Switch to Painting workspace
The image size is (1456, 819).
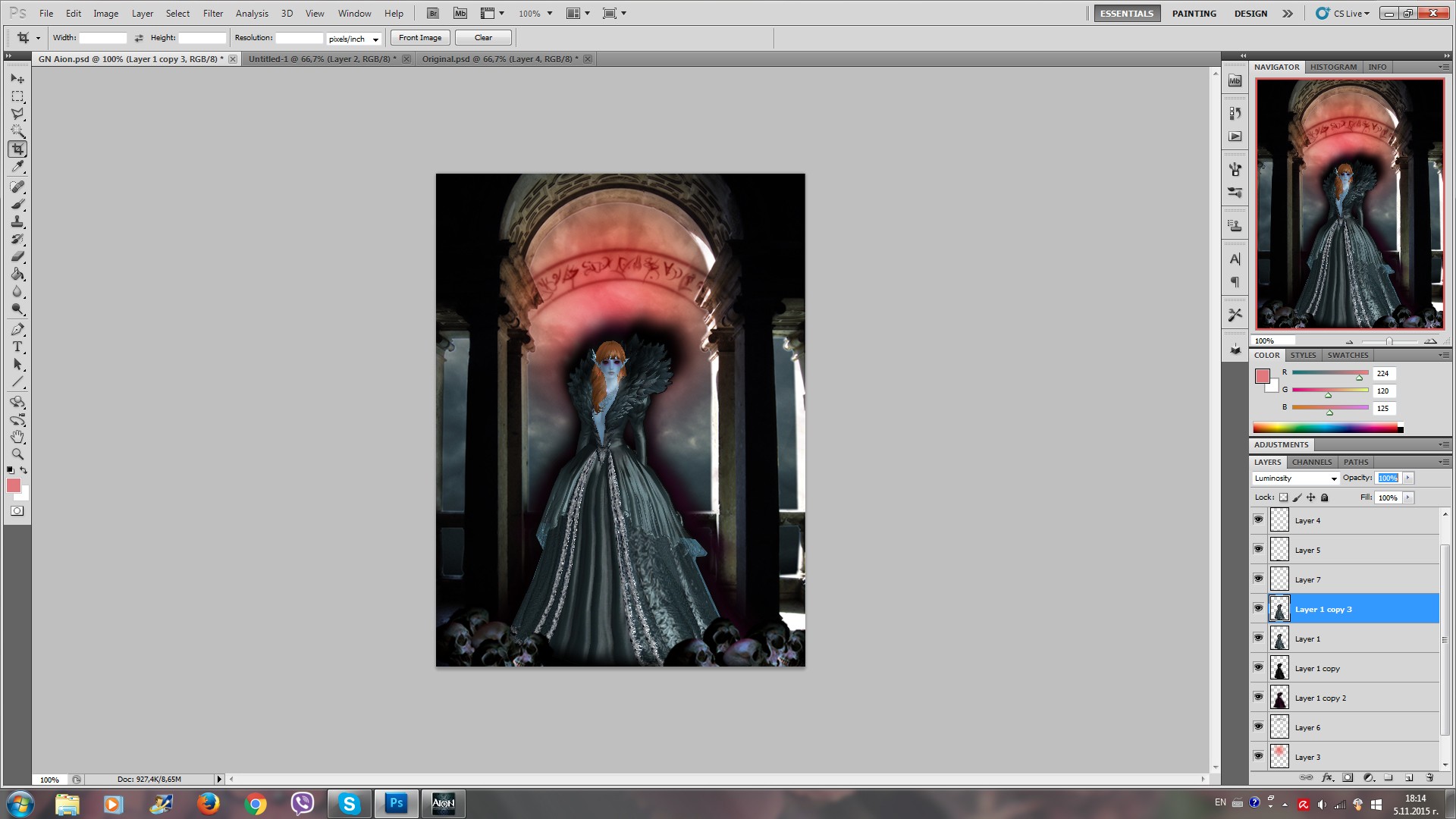click(x=1194, y=14)
